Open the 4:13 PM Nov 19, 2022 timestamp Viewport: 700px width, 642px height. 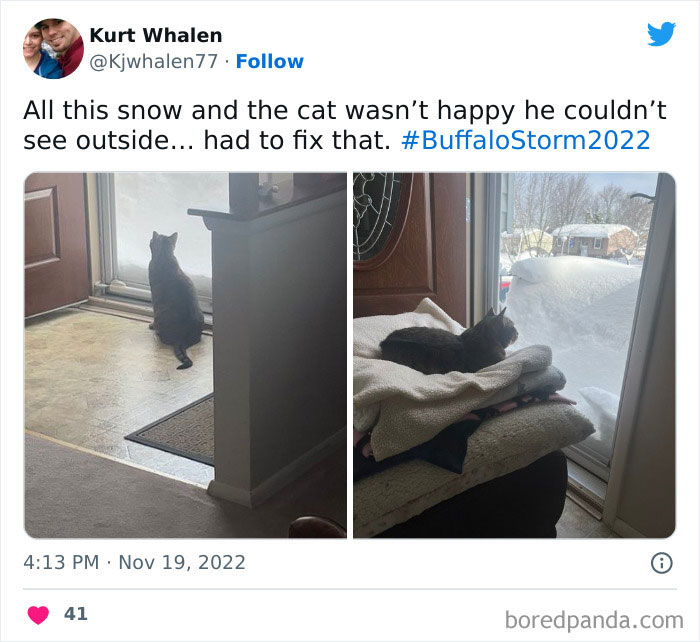tap(134, 563)
